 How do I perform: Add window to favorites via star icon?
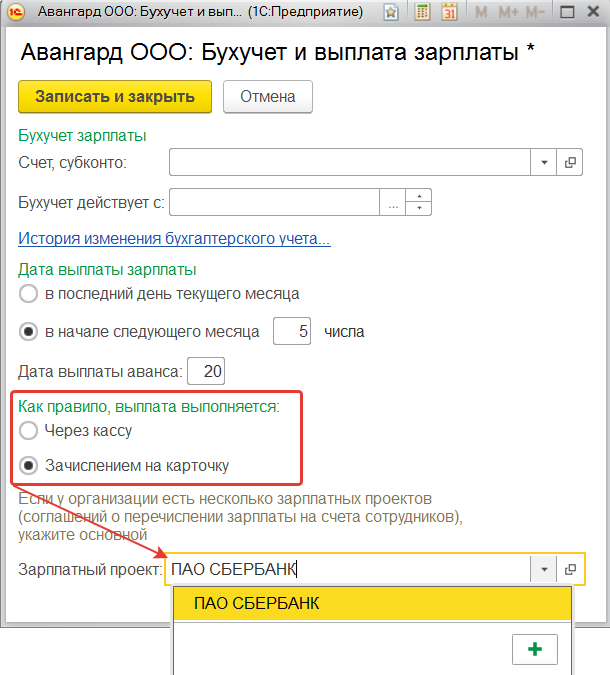pos(391,12)
